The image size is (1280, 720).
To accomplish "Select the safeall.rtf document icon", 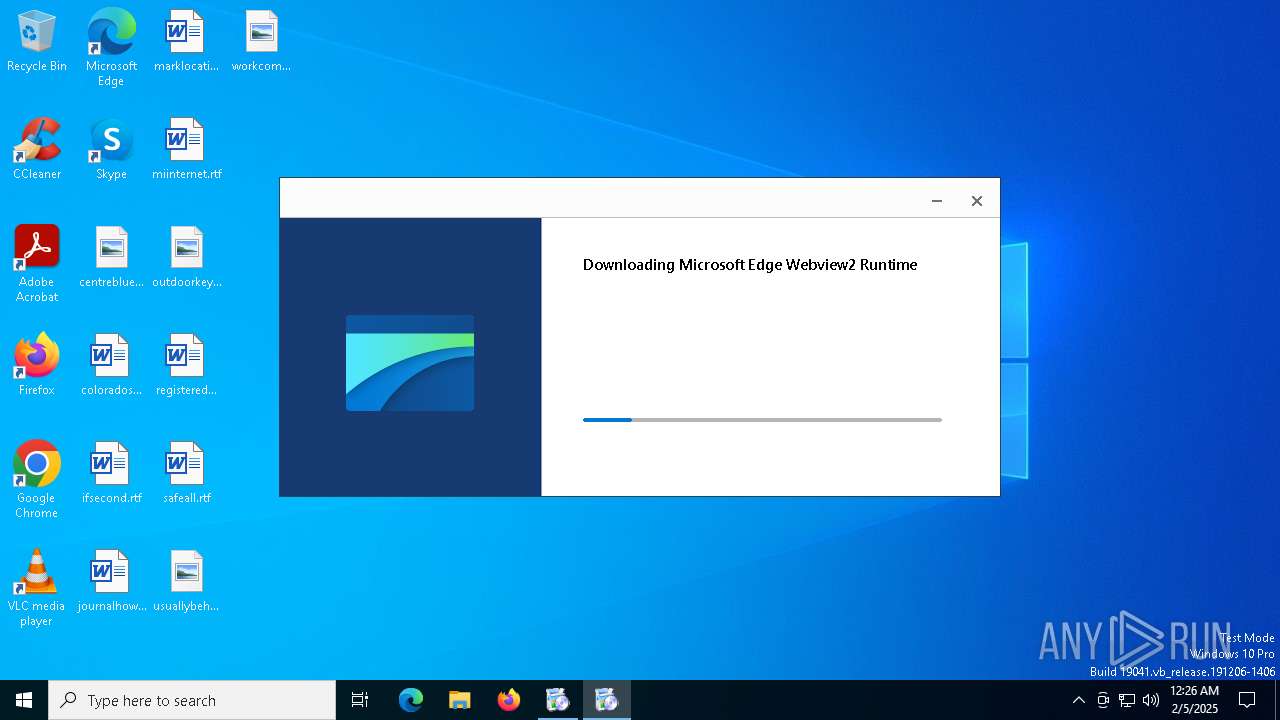I will click(x=186, y=474).
